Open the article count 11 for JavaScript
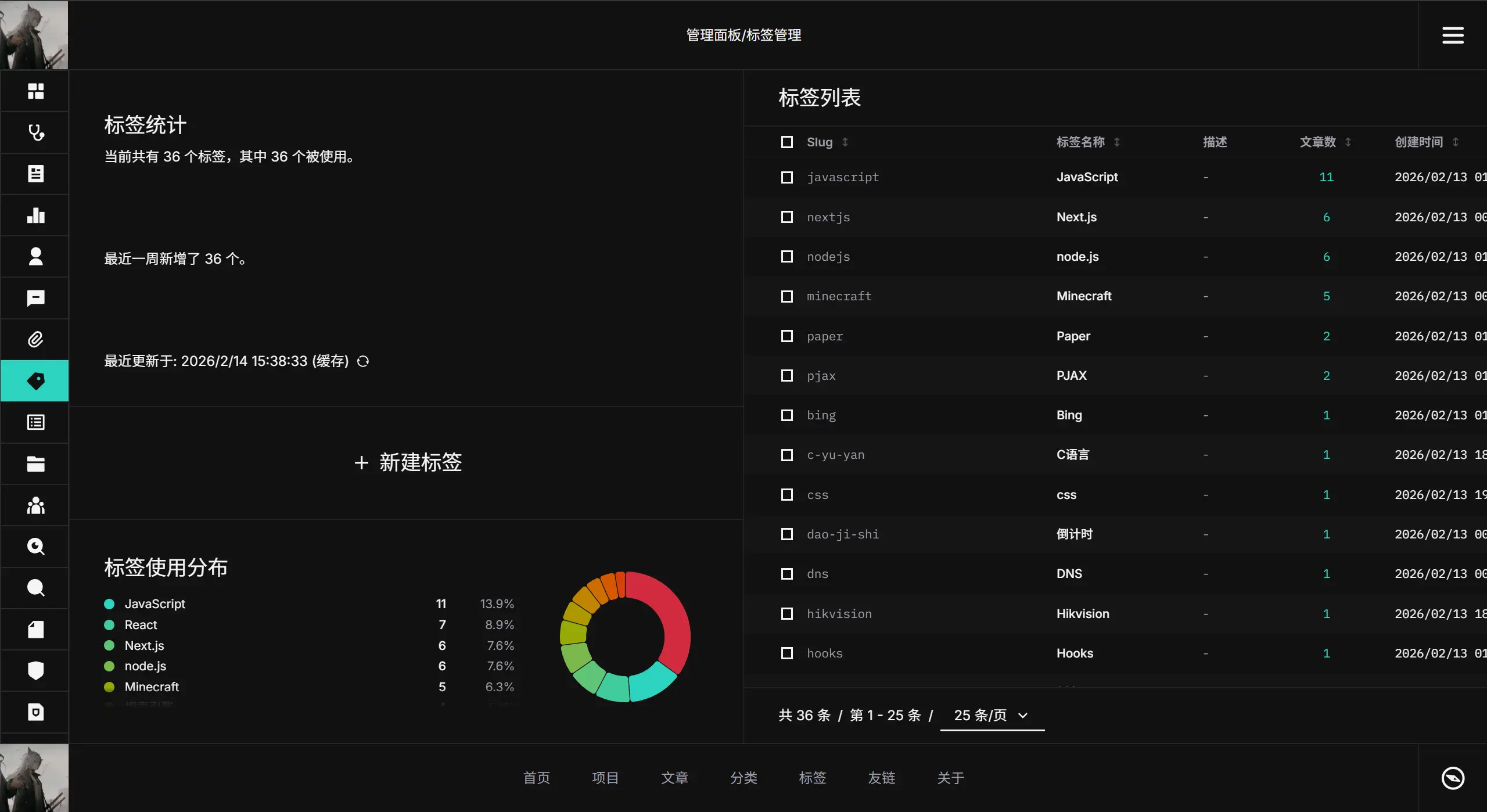 tap(1326, 177)
